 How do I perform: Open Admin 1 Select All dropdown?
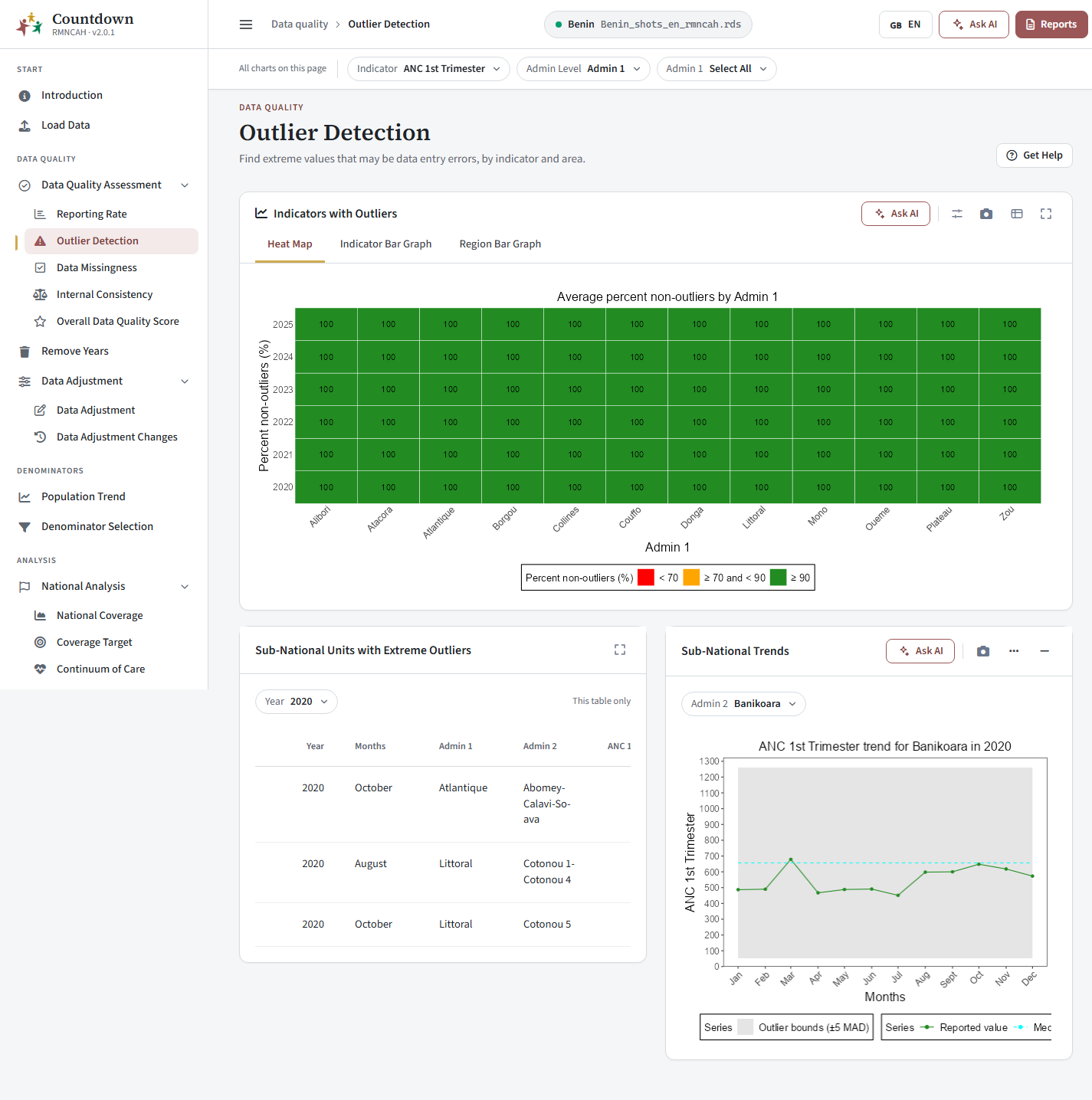(717, 69)
